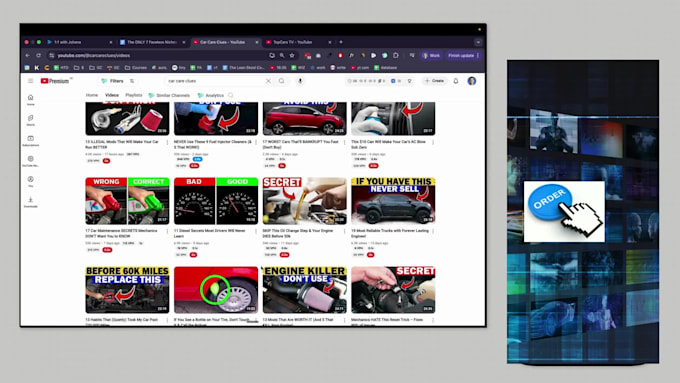Open the K bookmark in the bookmarks bar
This screenshot has height=383, width=680.
click(37, 68)
